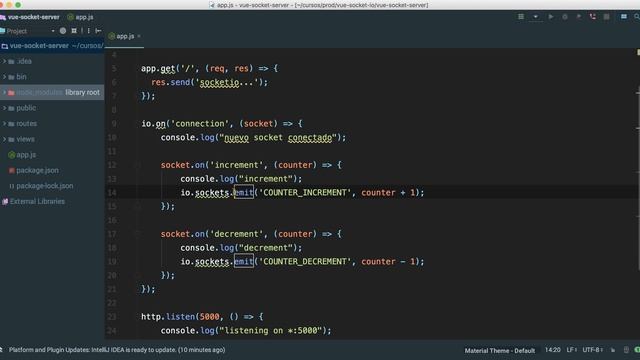The height and width of the screenshot is (360, 640).
Task: Select the public folder name
Action: (26, 108)
